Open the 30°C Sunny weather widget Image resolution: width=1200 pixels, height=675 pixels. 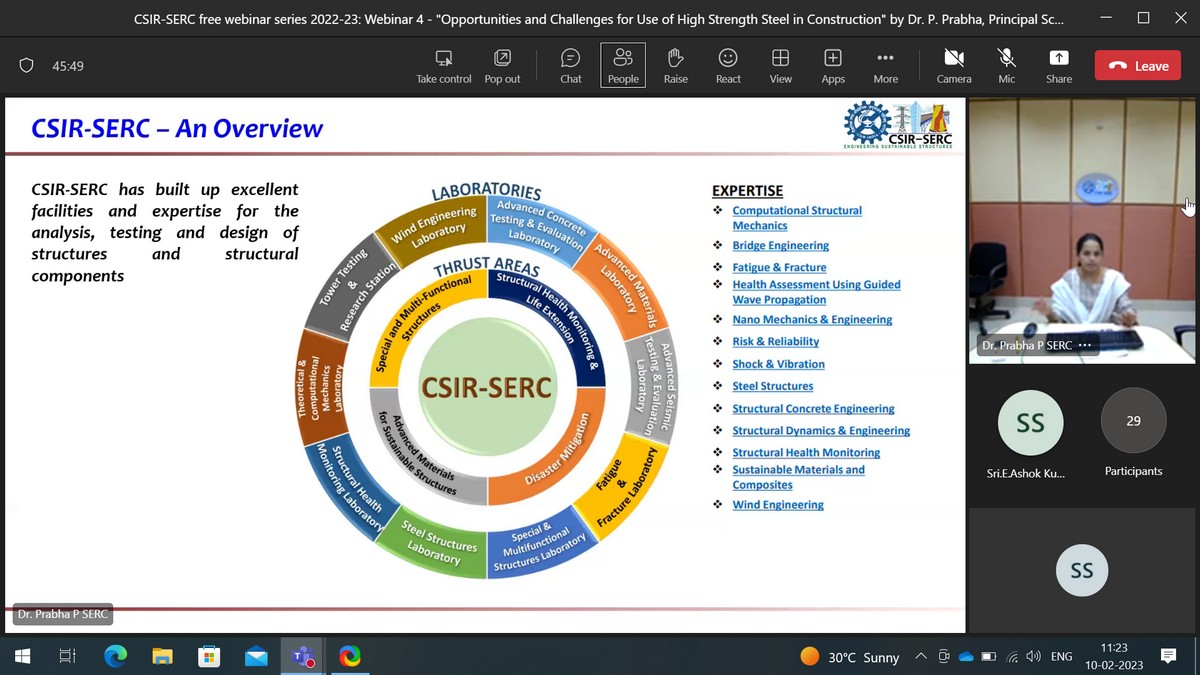[x=850, y=657]
